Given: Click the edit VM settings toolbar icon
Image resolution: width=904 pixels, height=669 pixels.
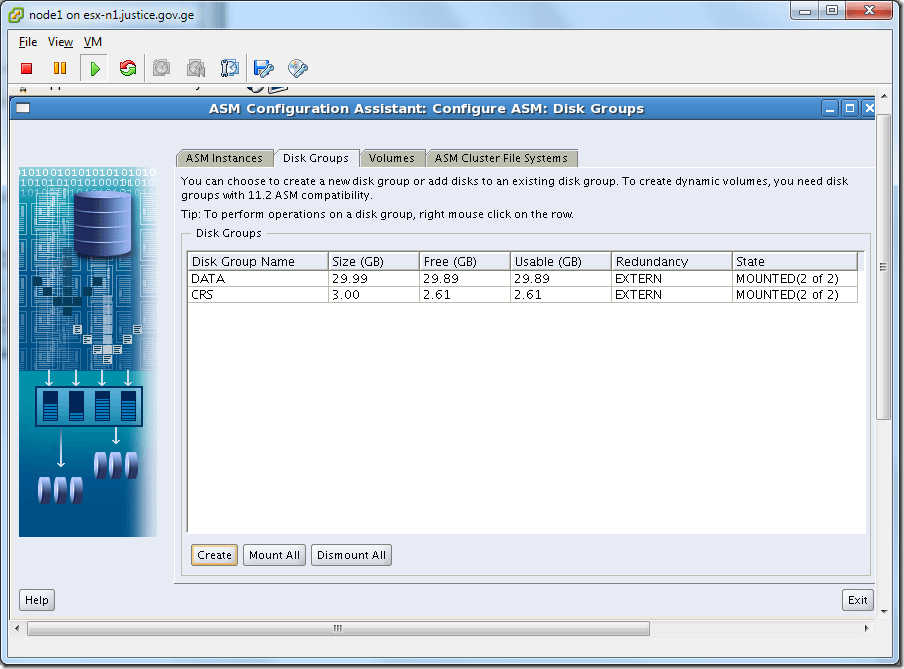Looking at the screenshot, I should pos(263,68).
